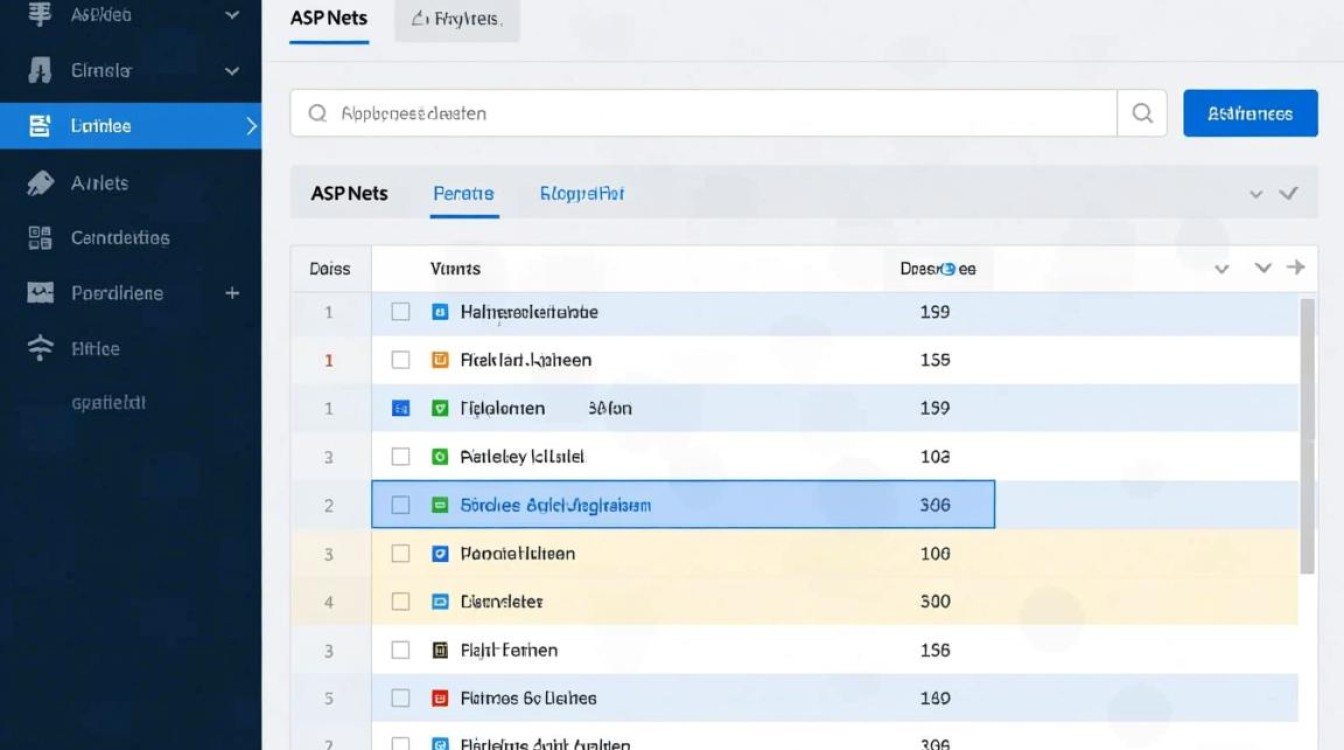The image size is (1344, 750).
Task: Click the magnifier icon right of the search box
Action: pos(1142,113)
